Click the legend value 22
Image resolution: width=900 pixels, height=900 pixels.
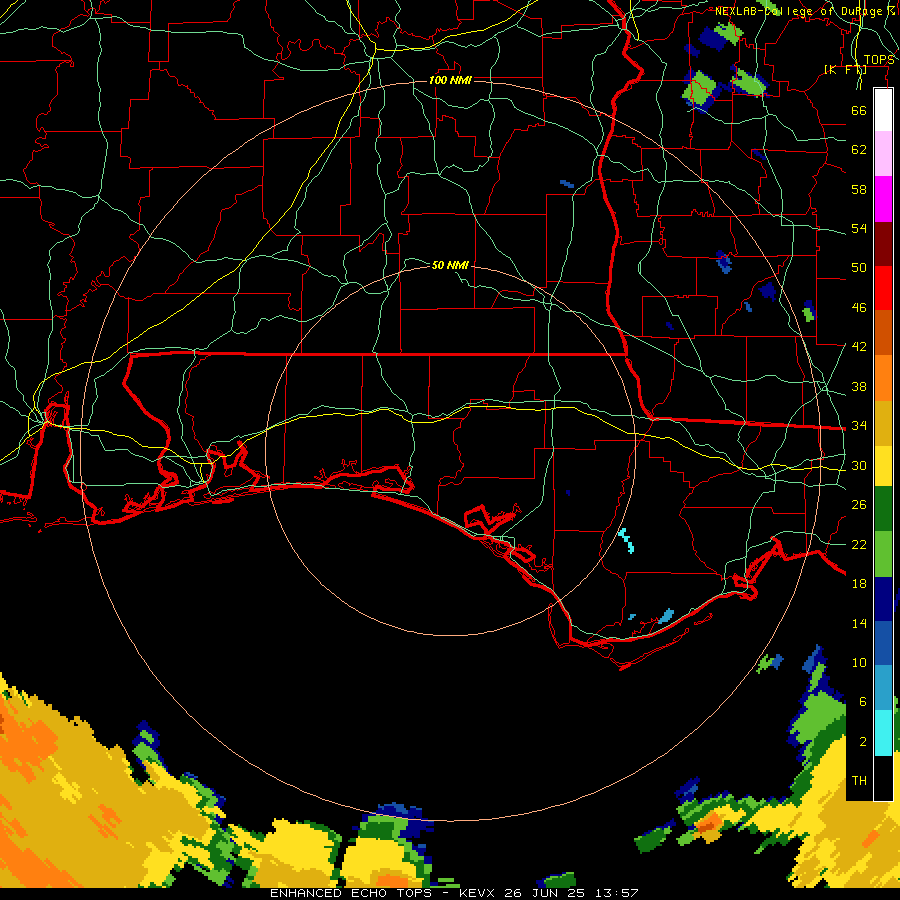coord(859,544)
